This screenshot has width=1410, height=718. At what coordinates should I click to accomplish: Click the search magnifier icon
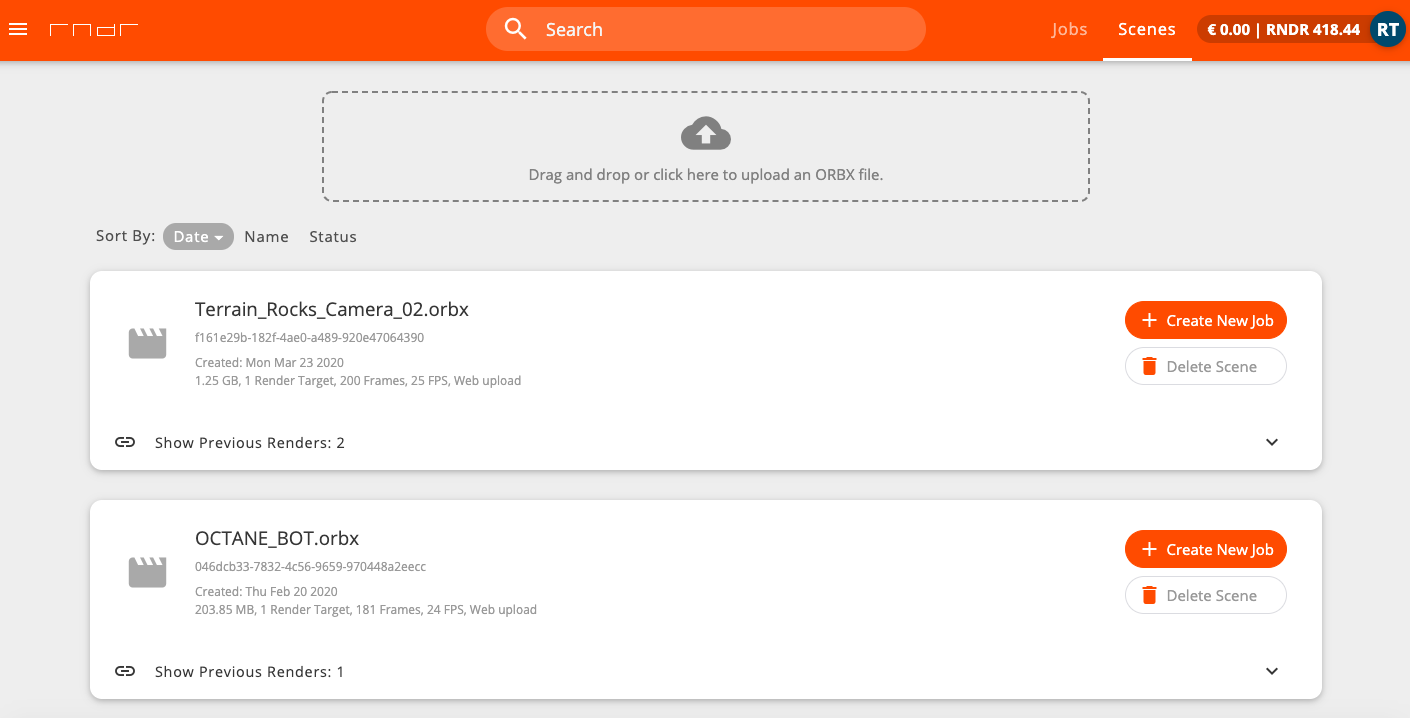pyautogui.click(x=515, y=29)
